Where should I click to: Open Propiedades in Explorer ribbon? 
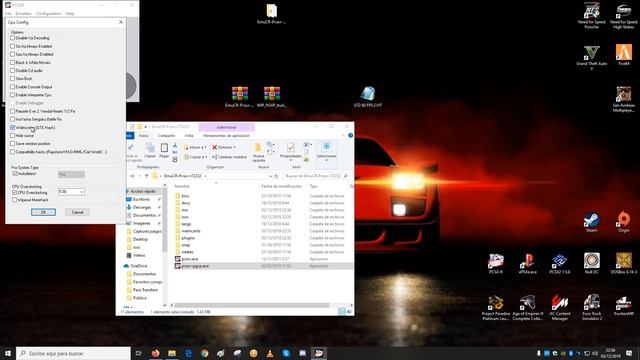pyautogui.click(x=291, y=152)
